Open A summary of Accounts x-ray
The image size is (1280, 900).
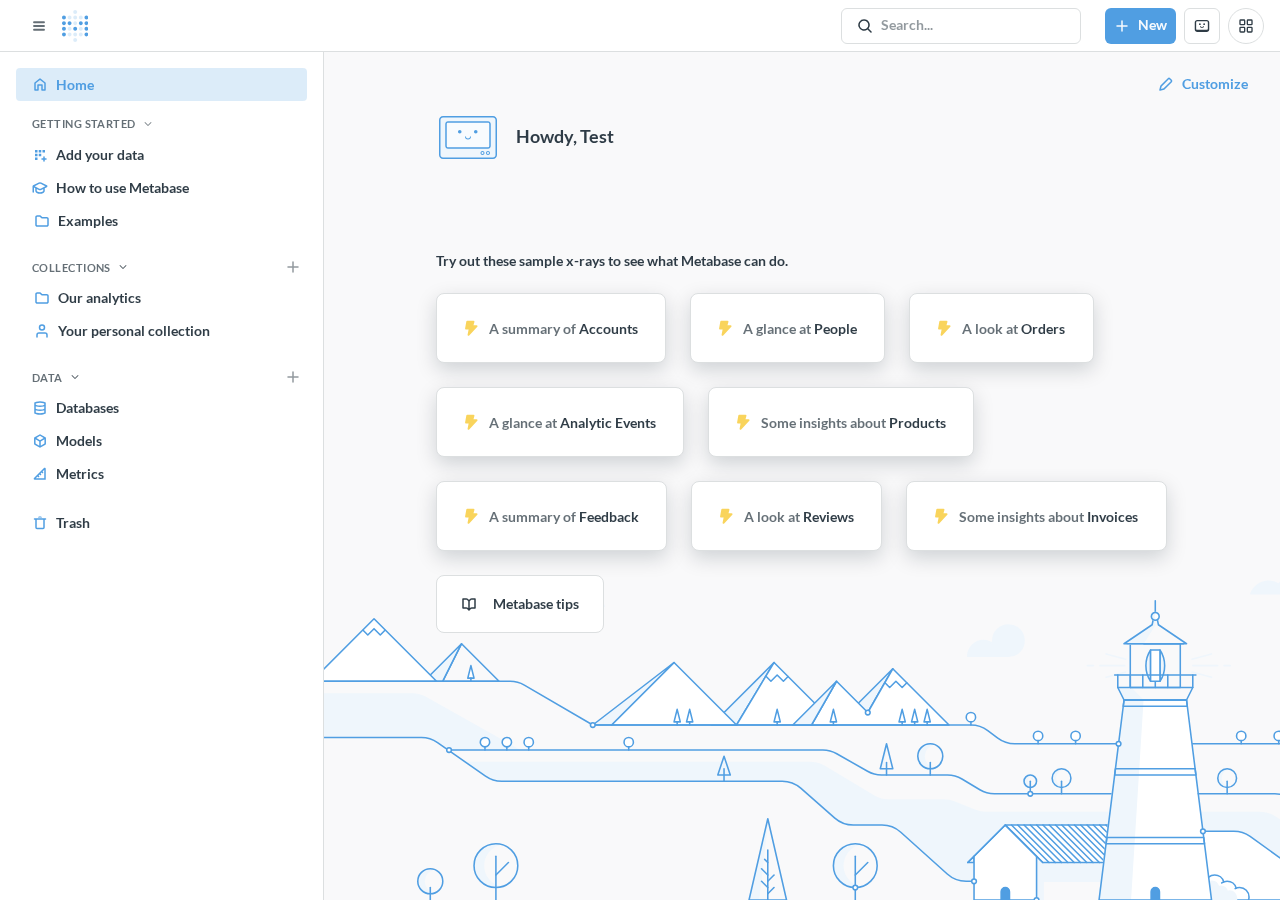pos(551,328)
